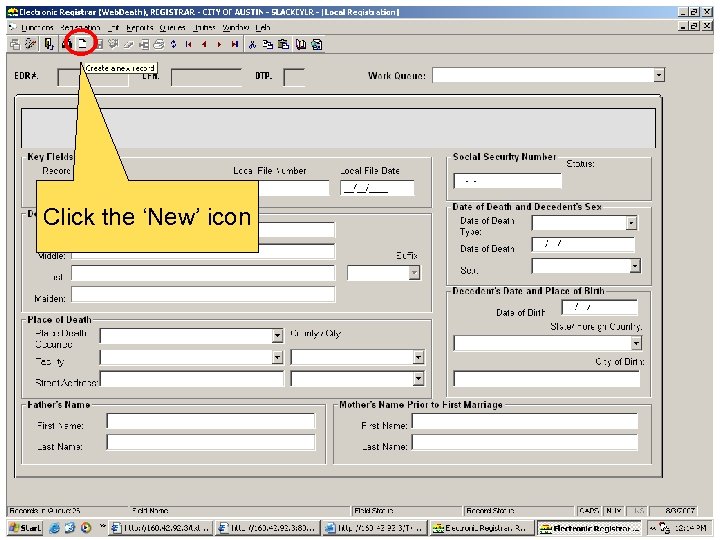Switch to Electronic Registrar R... taskbar window
The image size is (720, 540).
(483, 528)
